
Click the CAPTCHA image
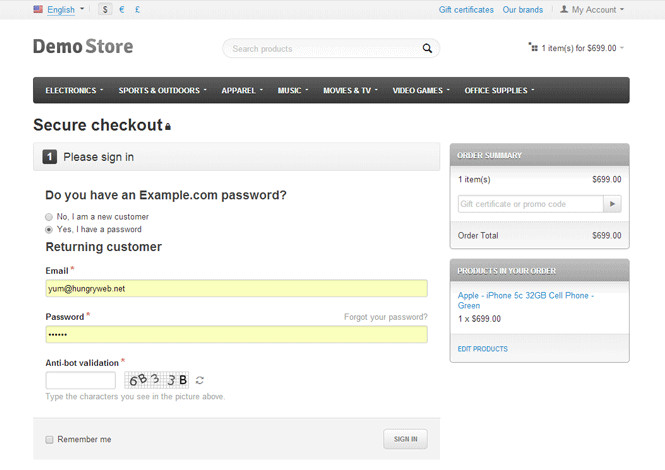[x=157, y=380]
